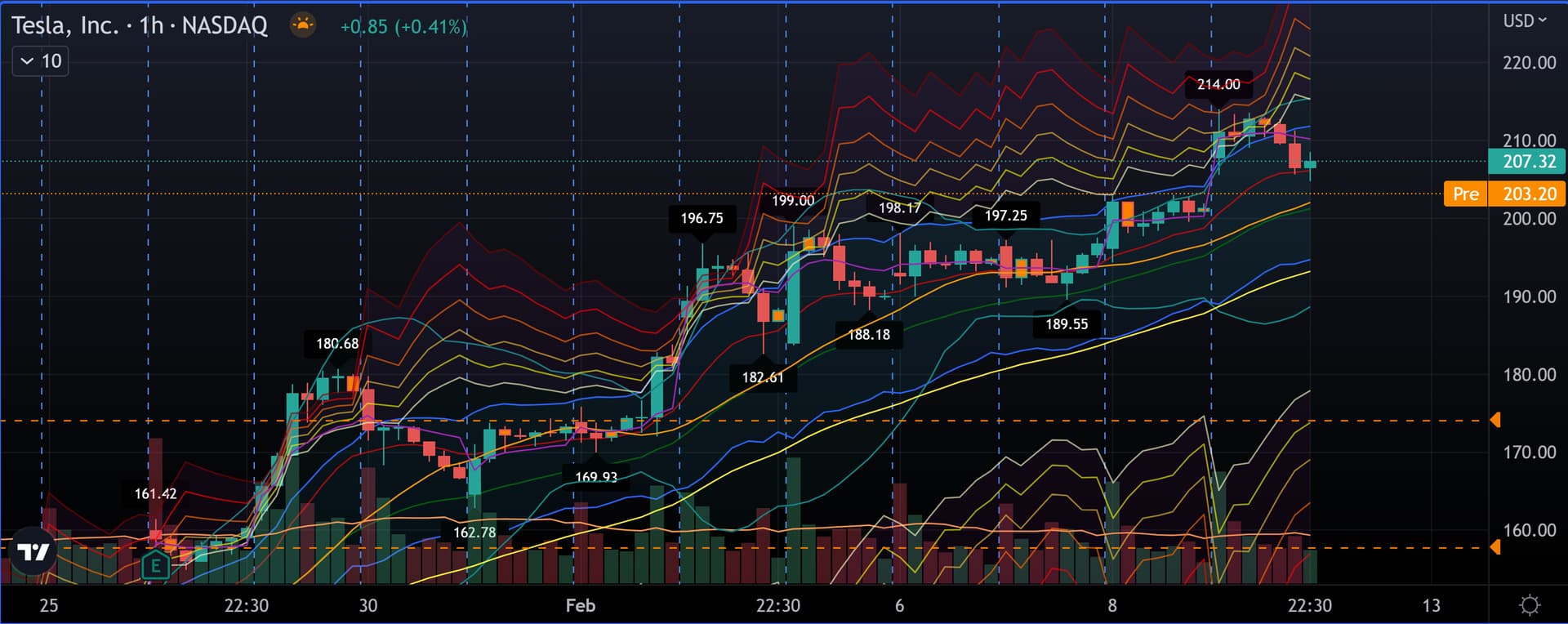Open the USD currency dropdown
Viewport: 1568px width, 624px height.
click(x=1524, y=21)
